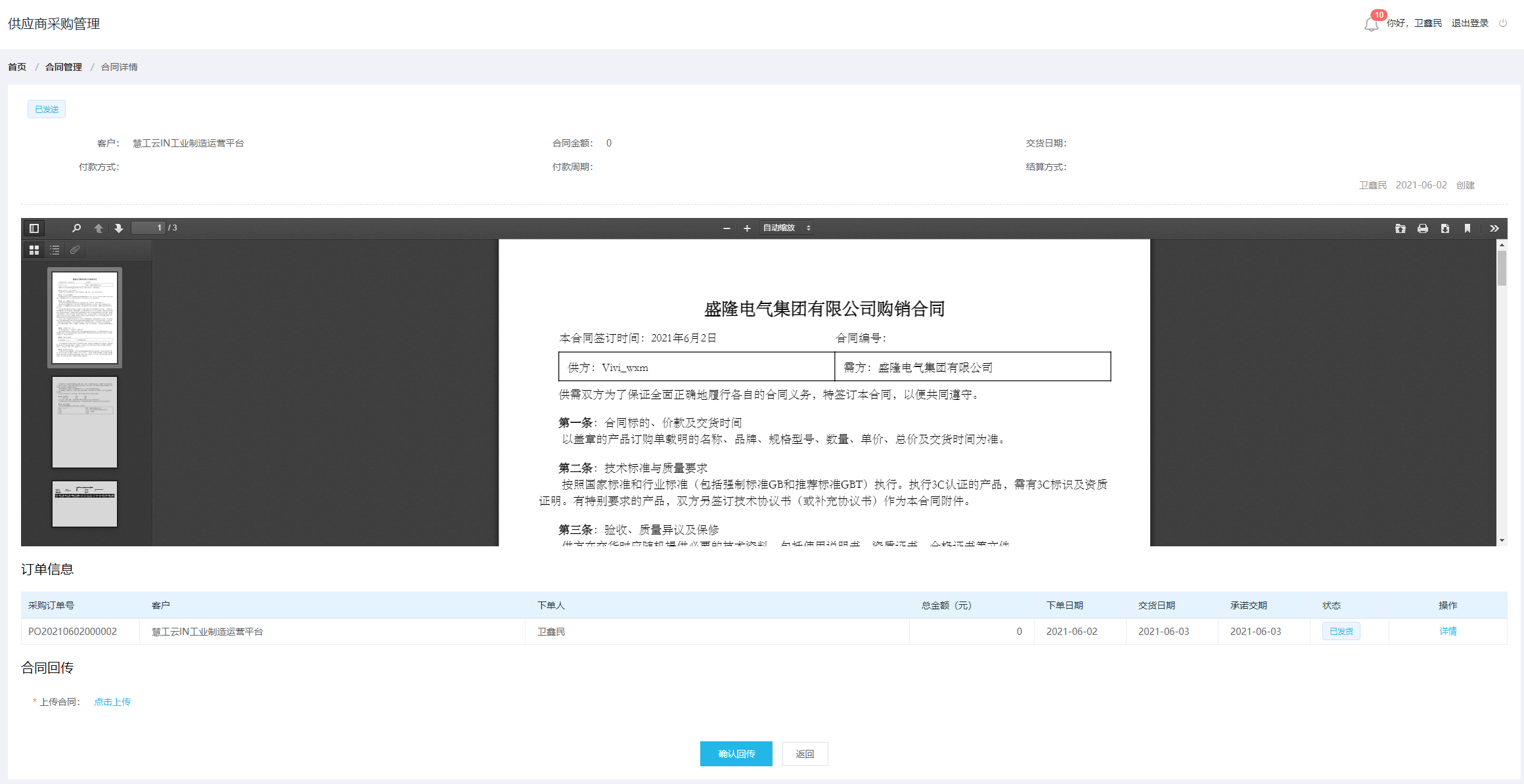Screen dimensions: 1524x784
Task: Select the second page thumbnail
Action: tap(85, 422)
